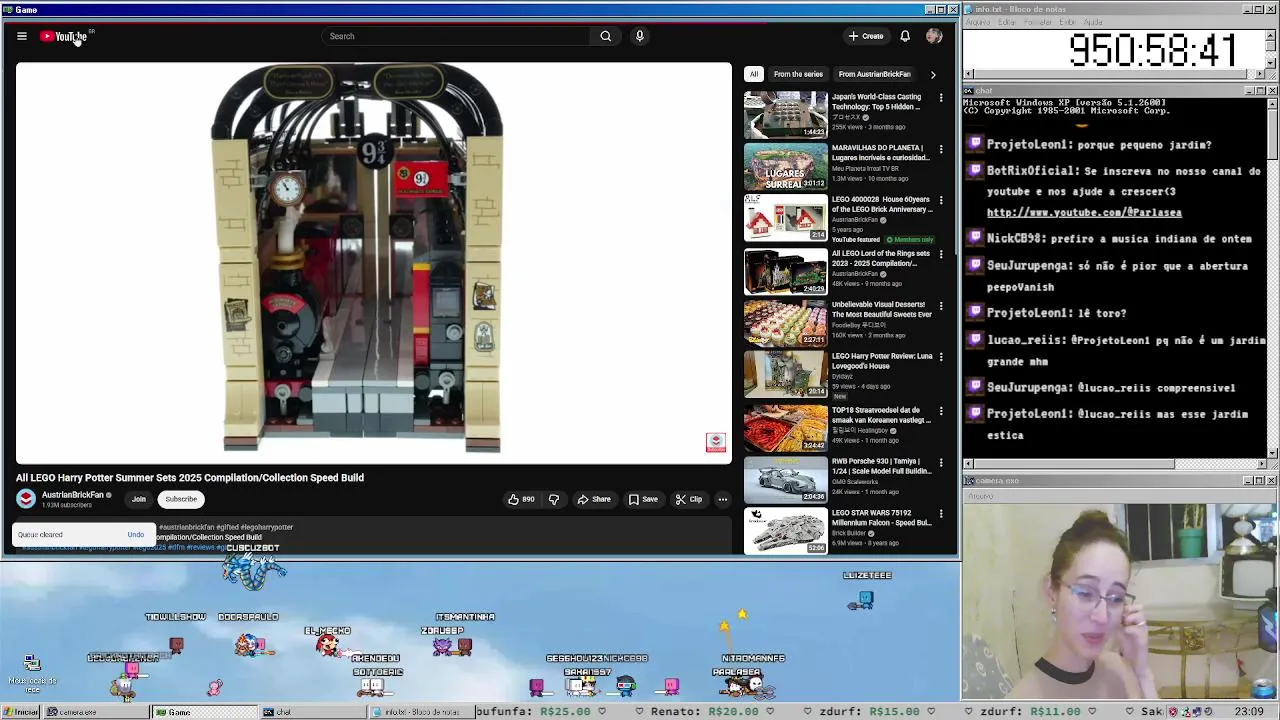Screen dimensions: 1280x720
Task: Open options for LEGO 4000028 House video
Action: click(x=941, y=200)
